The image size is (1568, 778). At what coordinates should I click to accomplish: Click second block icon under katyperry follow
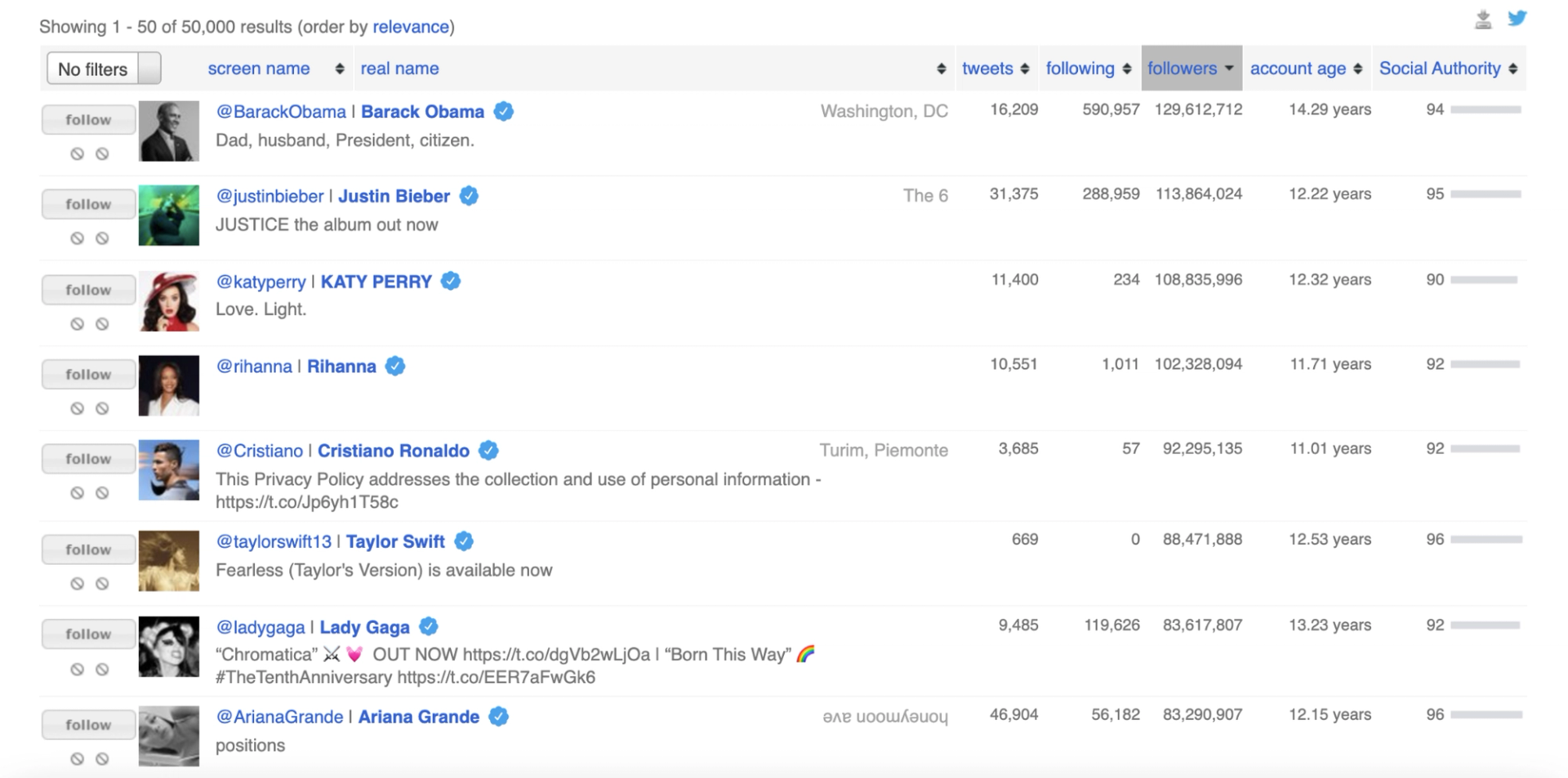coord(102,324)
